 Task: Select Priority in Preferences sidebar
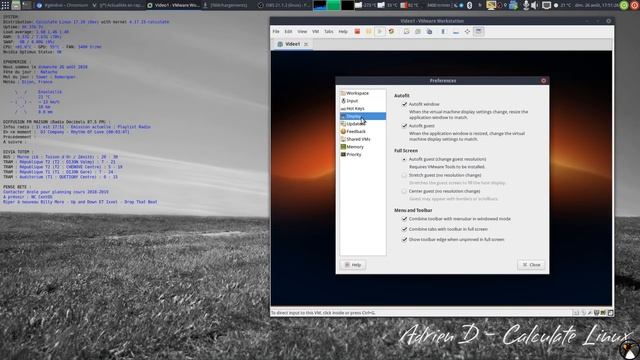point(362,155)
